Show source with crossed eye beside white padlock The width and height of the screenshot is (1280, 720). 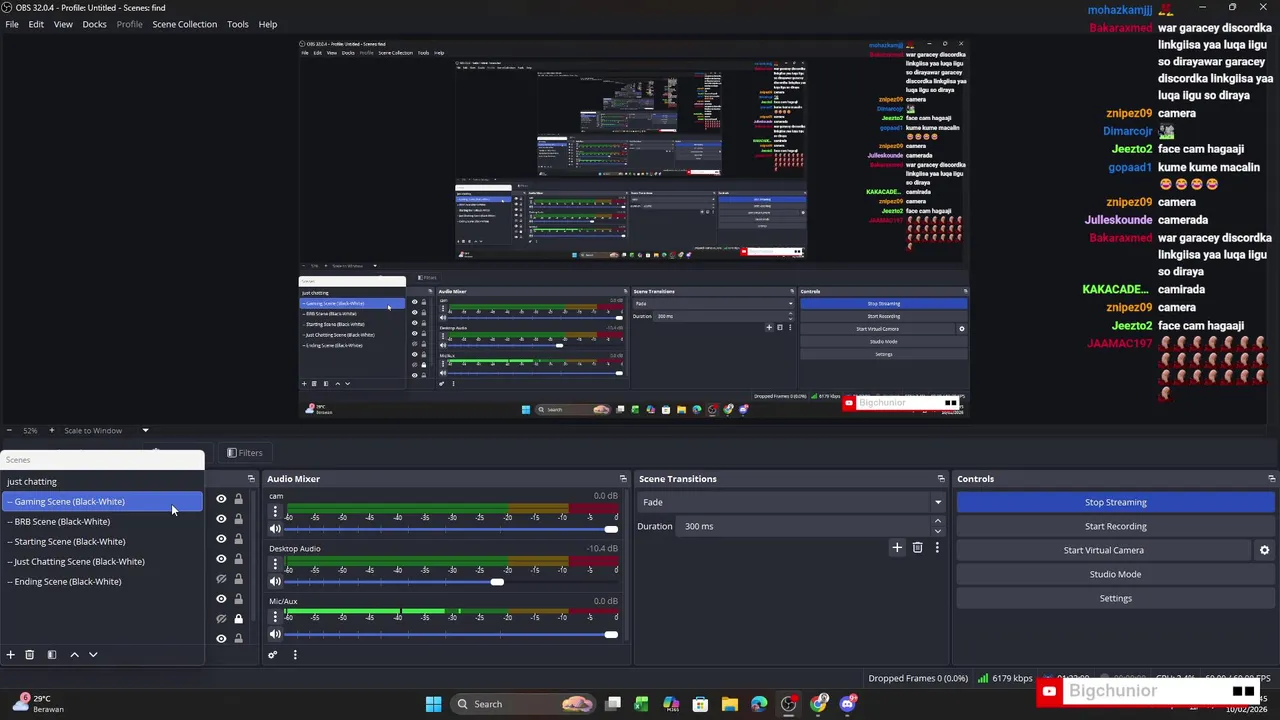pyautogui.click(x=221, y=618)
